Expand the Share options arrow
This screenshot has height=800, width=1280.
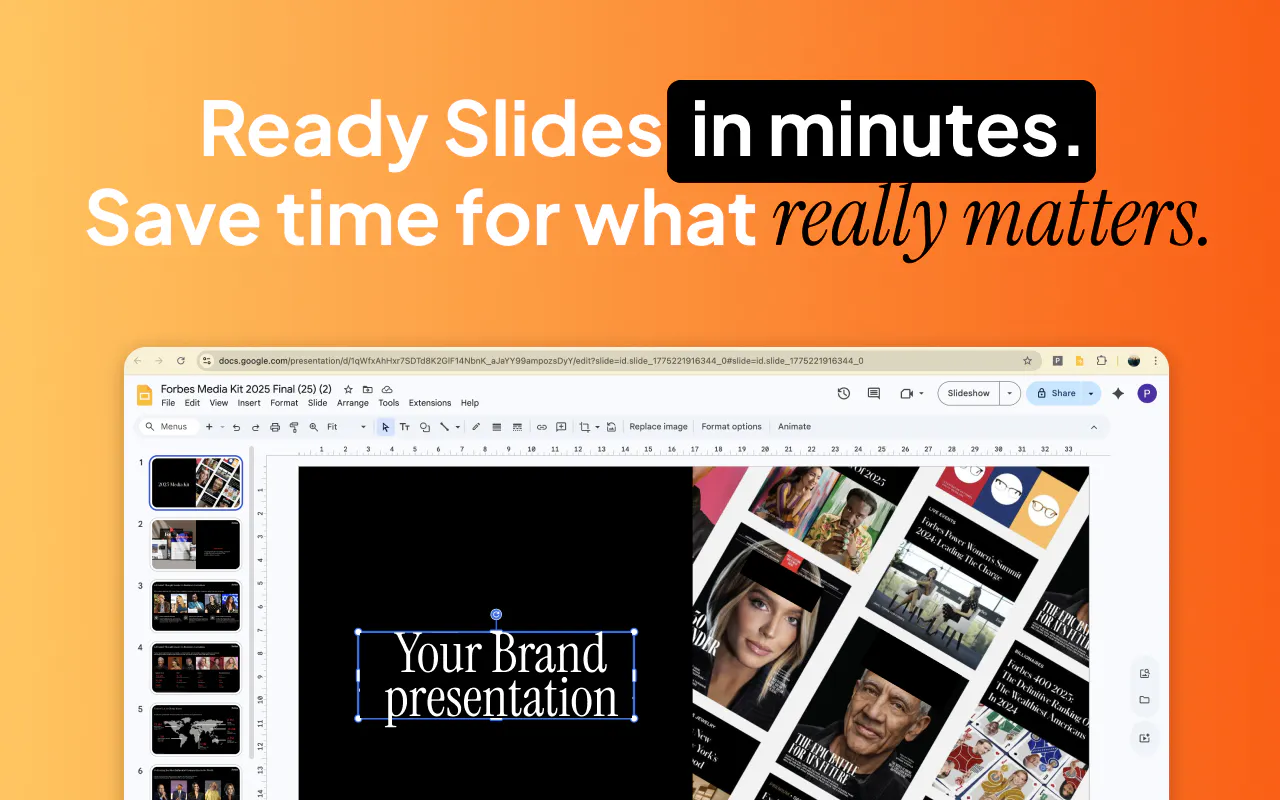pyautogui.click(x=1091, y=393)
